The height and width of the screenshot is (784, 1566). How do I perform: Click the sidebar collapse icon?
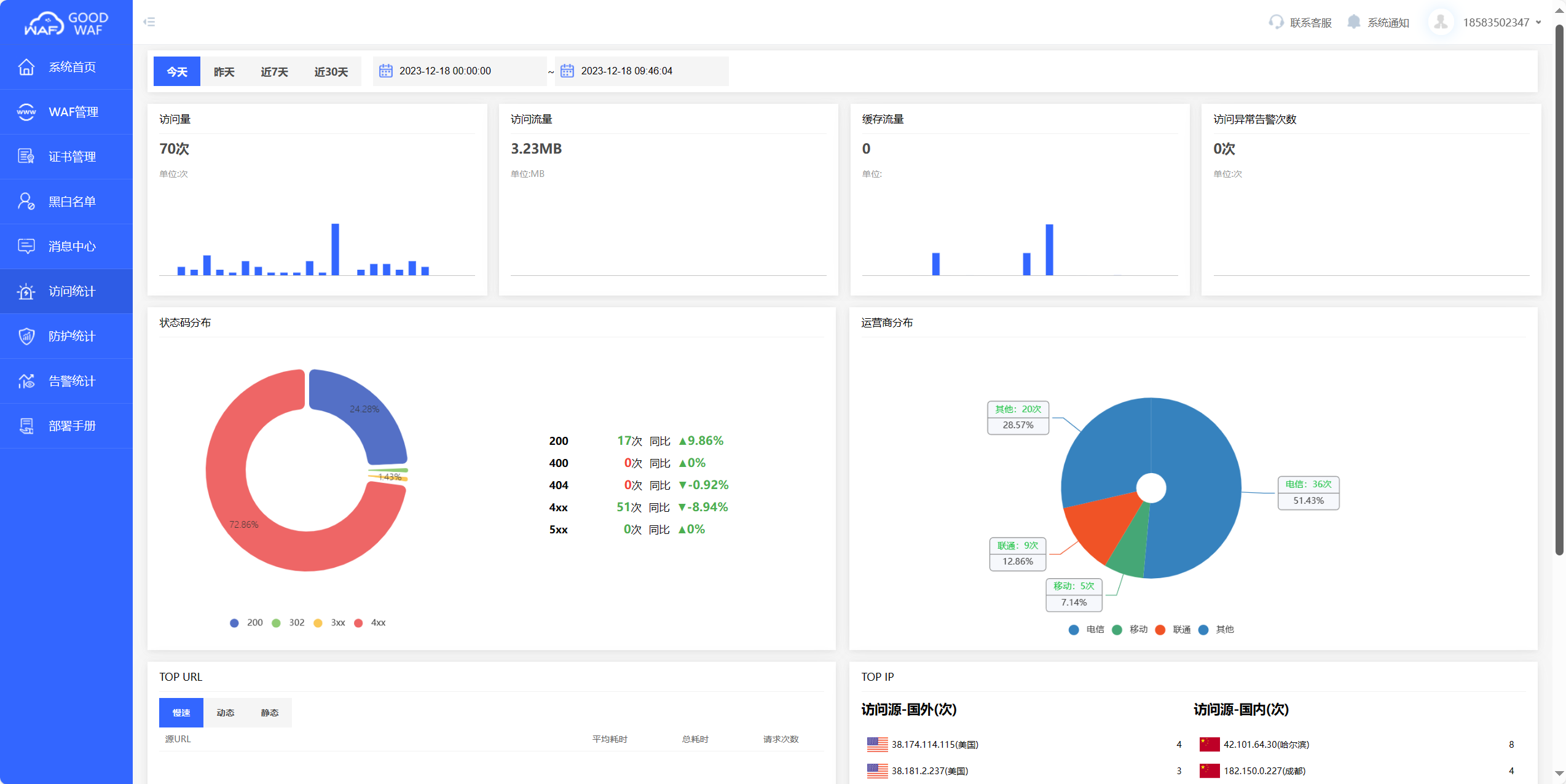pos(149,22)
